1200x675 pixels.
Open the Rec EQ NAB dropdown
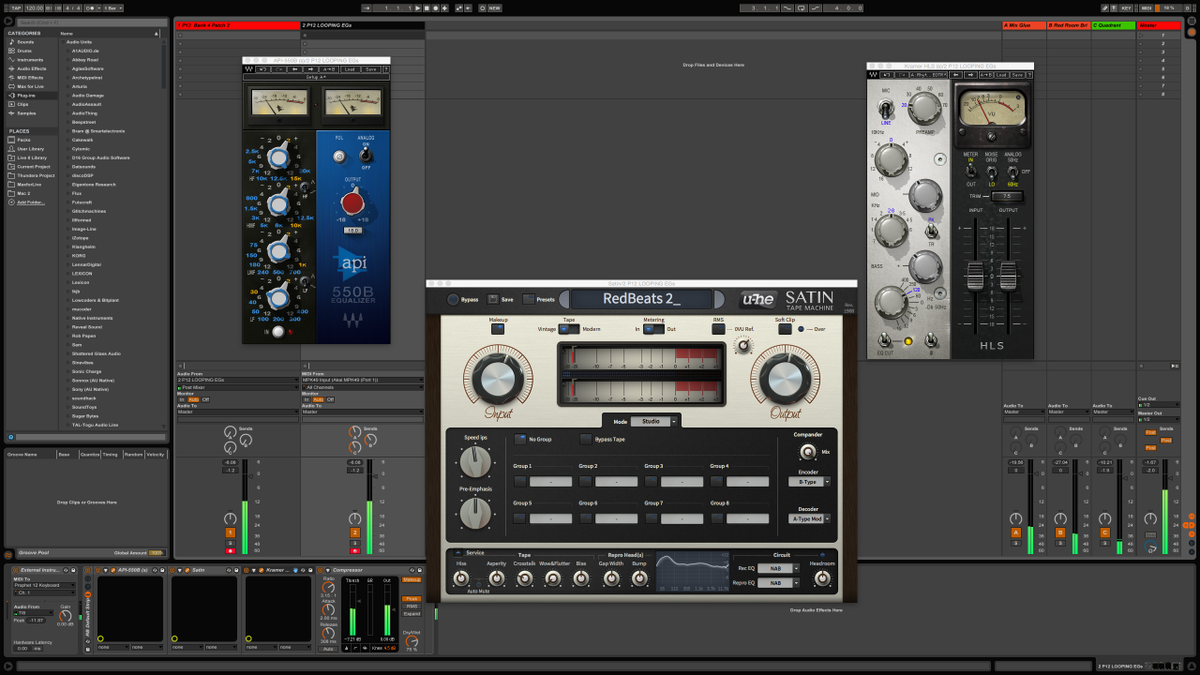point(779,568)
